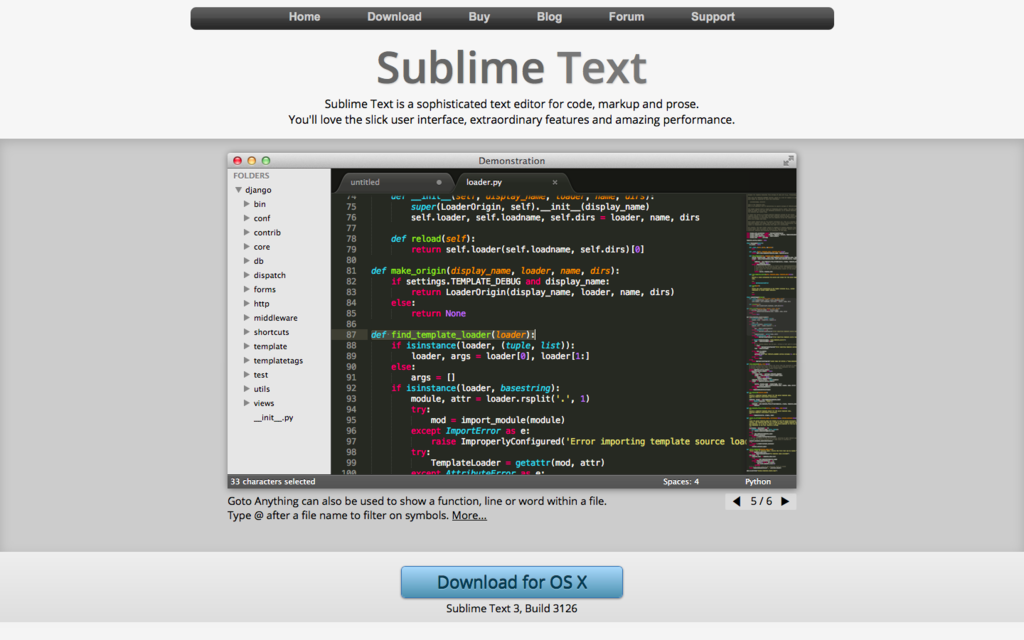Image resolution: width=1024 pixels, height=640 pixels.
Task: Click '33 characters selected' status text
Action: pyautogui.click(x=273, y=481)
